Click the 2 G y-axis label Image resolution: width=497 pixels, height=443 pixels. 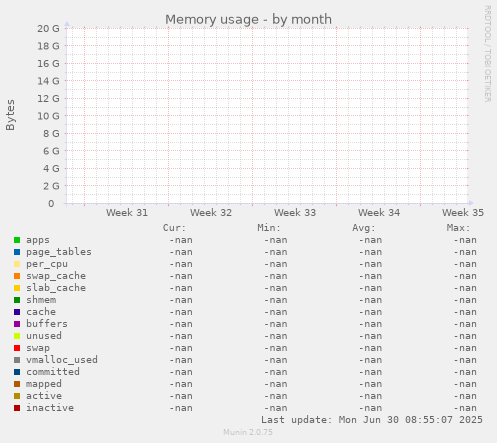click(x=51, y=186)
